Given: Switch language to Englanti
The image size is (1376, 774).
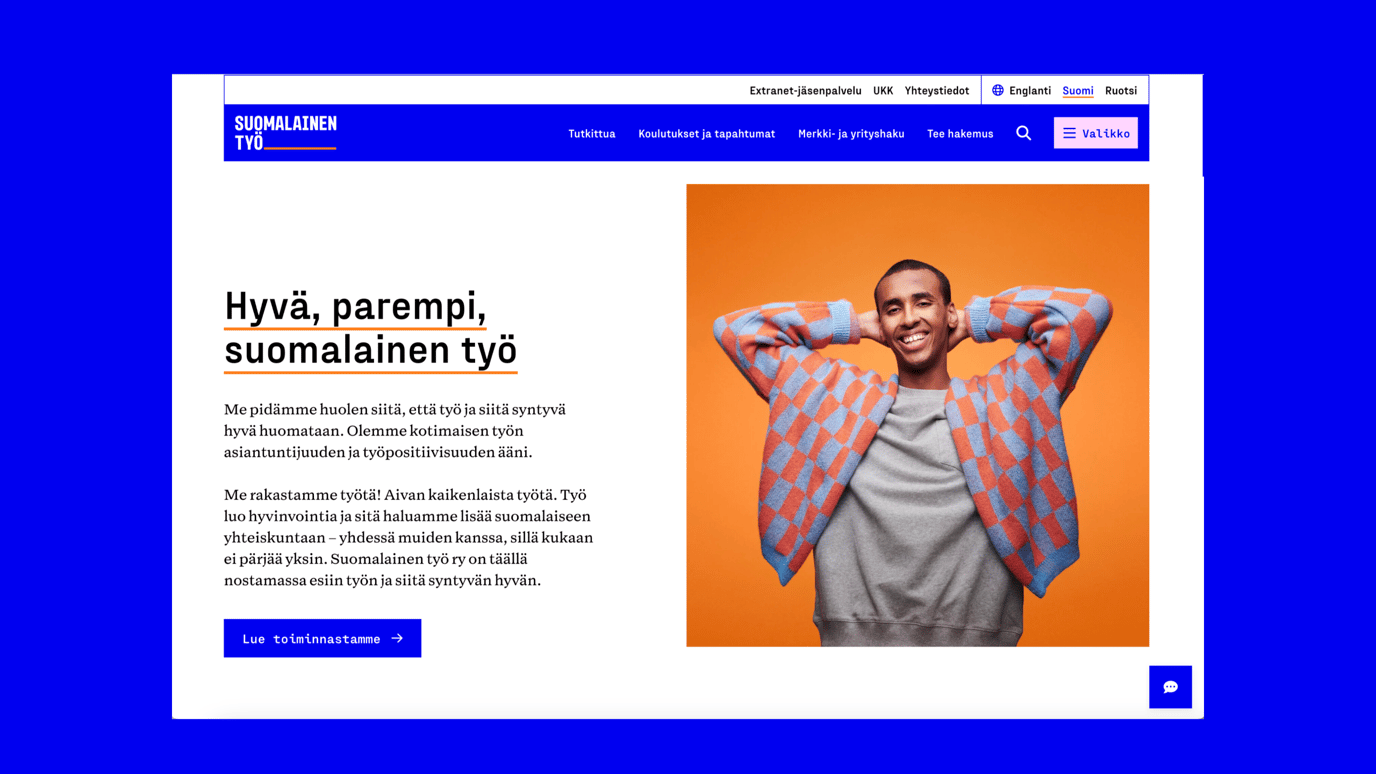Looking at the screenshot, I should [x=1029, y=90].
